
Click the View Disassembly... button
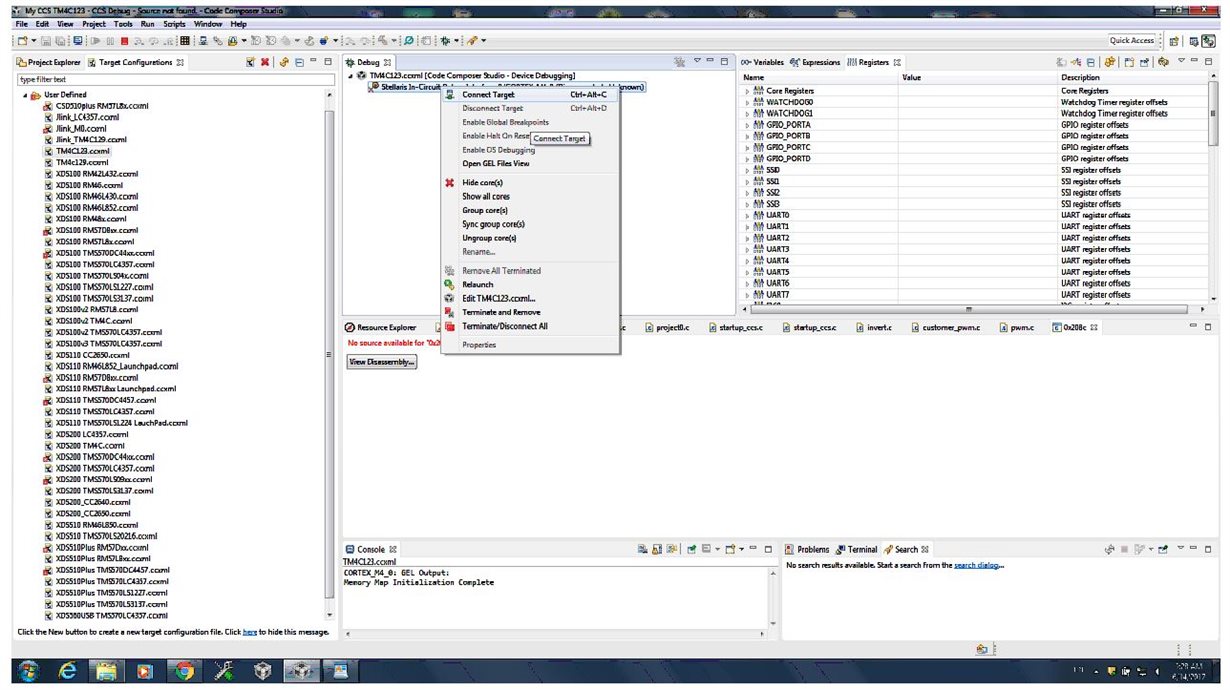click(x=381, y=362)
